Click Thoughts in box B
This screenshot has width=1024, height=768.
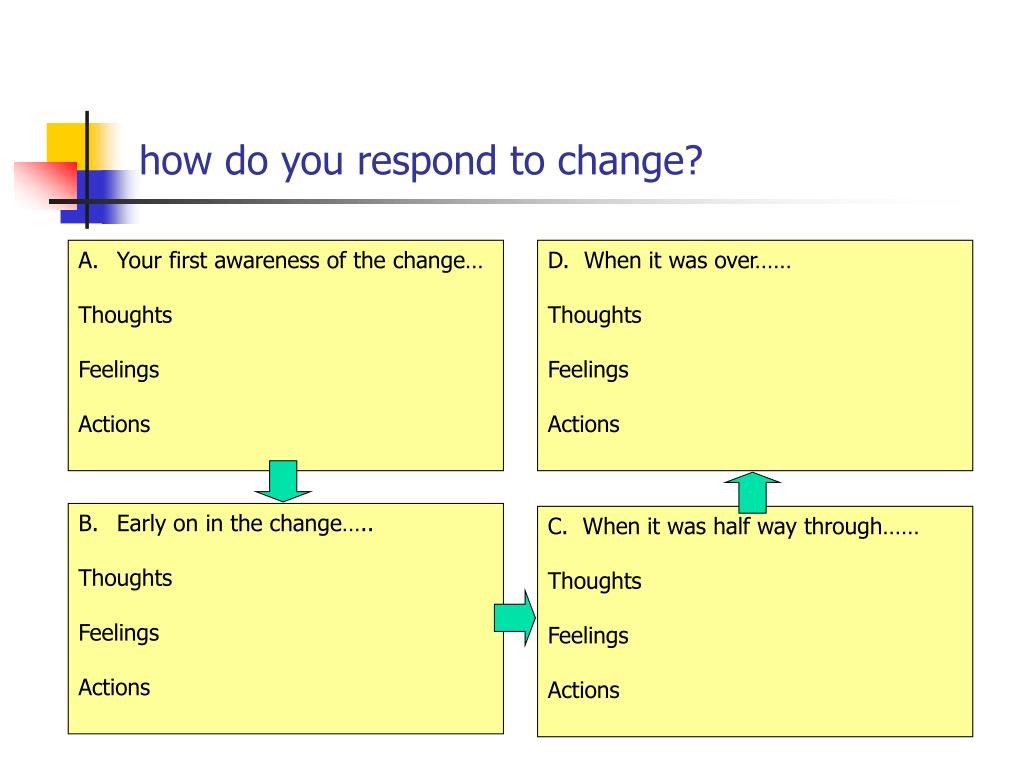click(125, 579)
